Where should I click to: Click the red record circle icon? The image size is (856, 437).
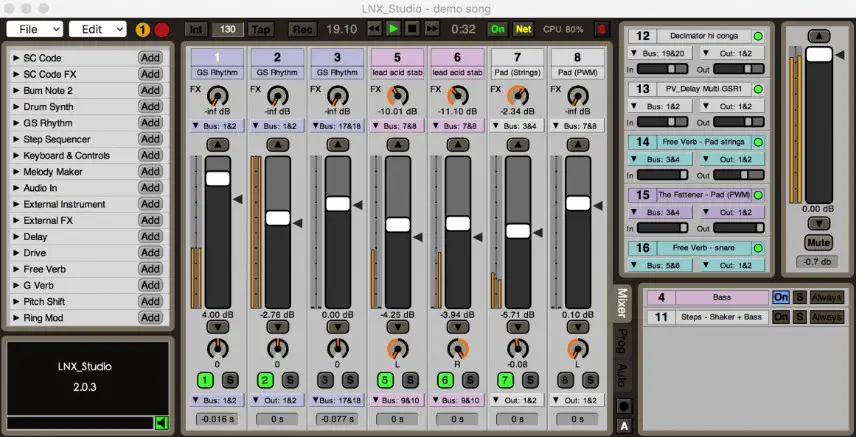[x=162, y=29]
